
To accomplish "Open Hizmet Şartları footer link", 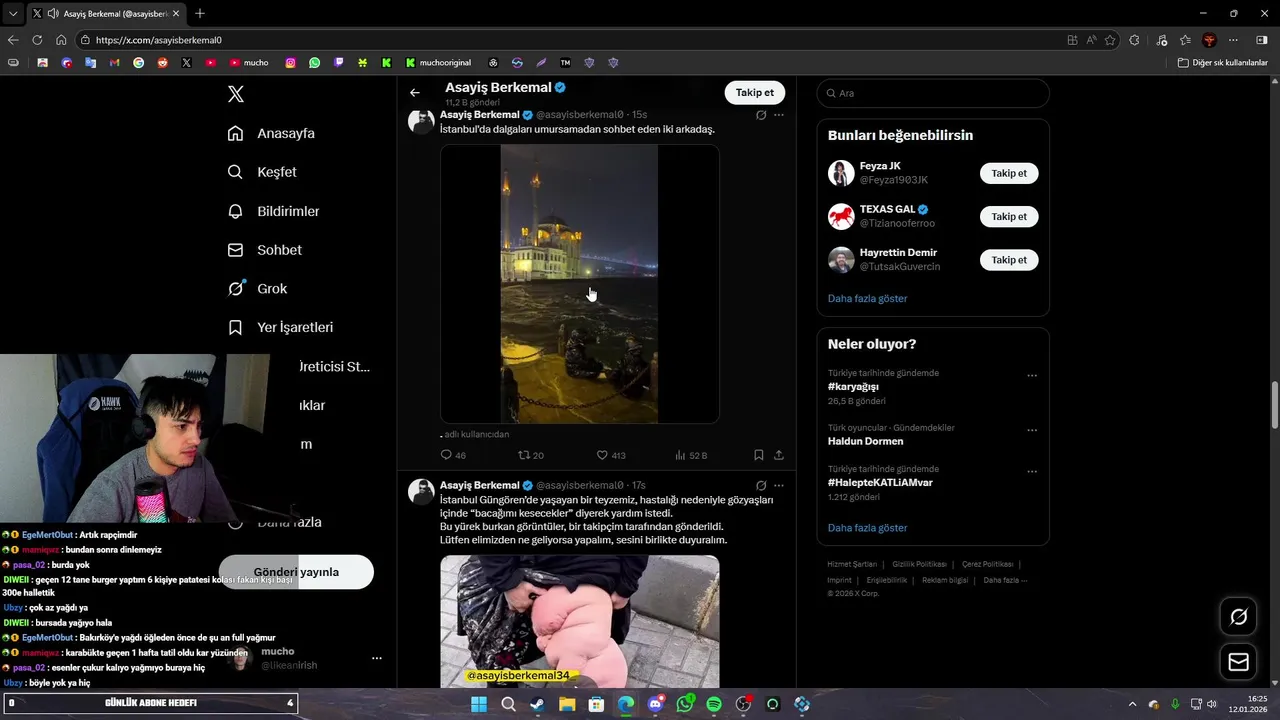I will tap(853, 564).
